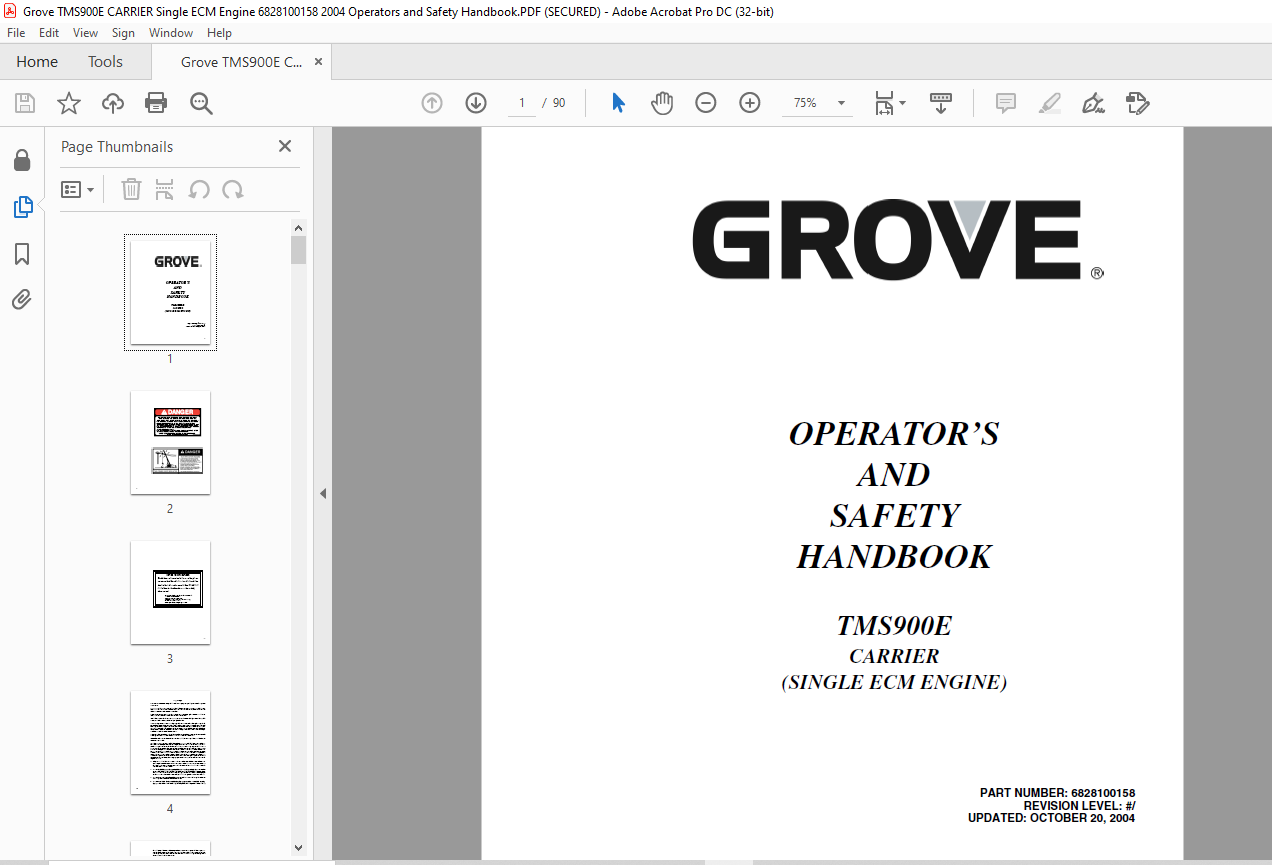The width and height of the screenshot is (1272, 865).
Task: Click the current page number field
Action: pyautogui.click(x=522, y=103)
